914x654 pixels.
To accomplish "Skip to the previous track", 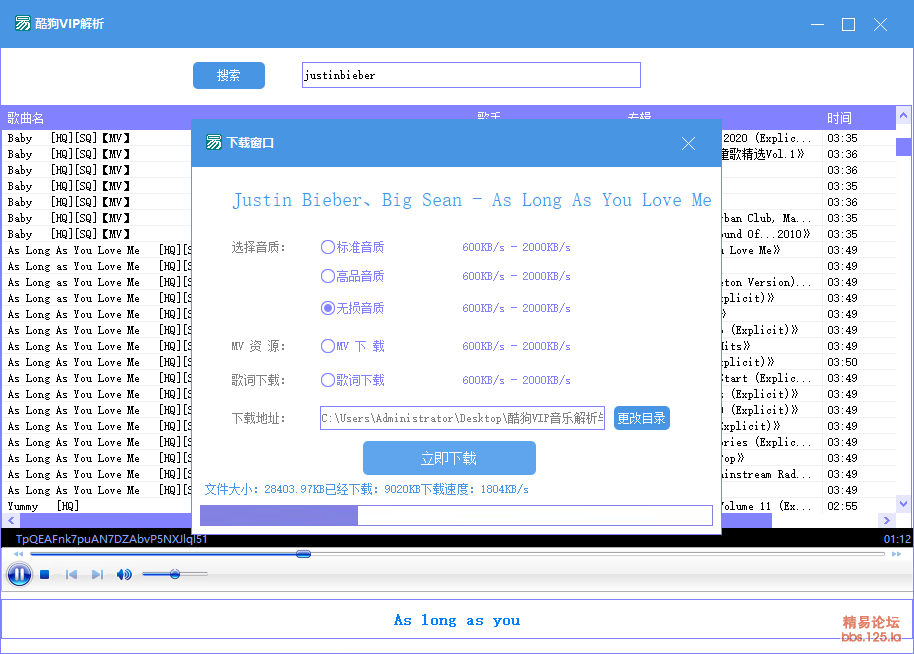I will click(72, 575).
